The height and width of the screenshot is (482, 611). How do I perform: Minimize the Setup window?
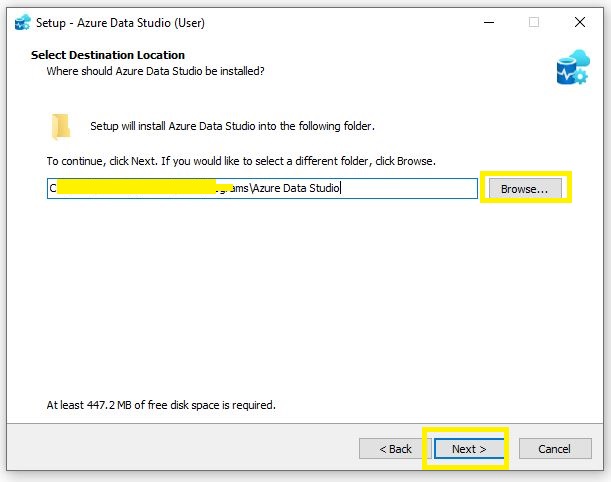(x=489, y=22)
